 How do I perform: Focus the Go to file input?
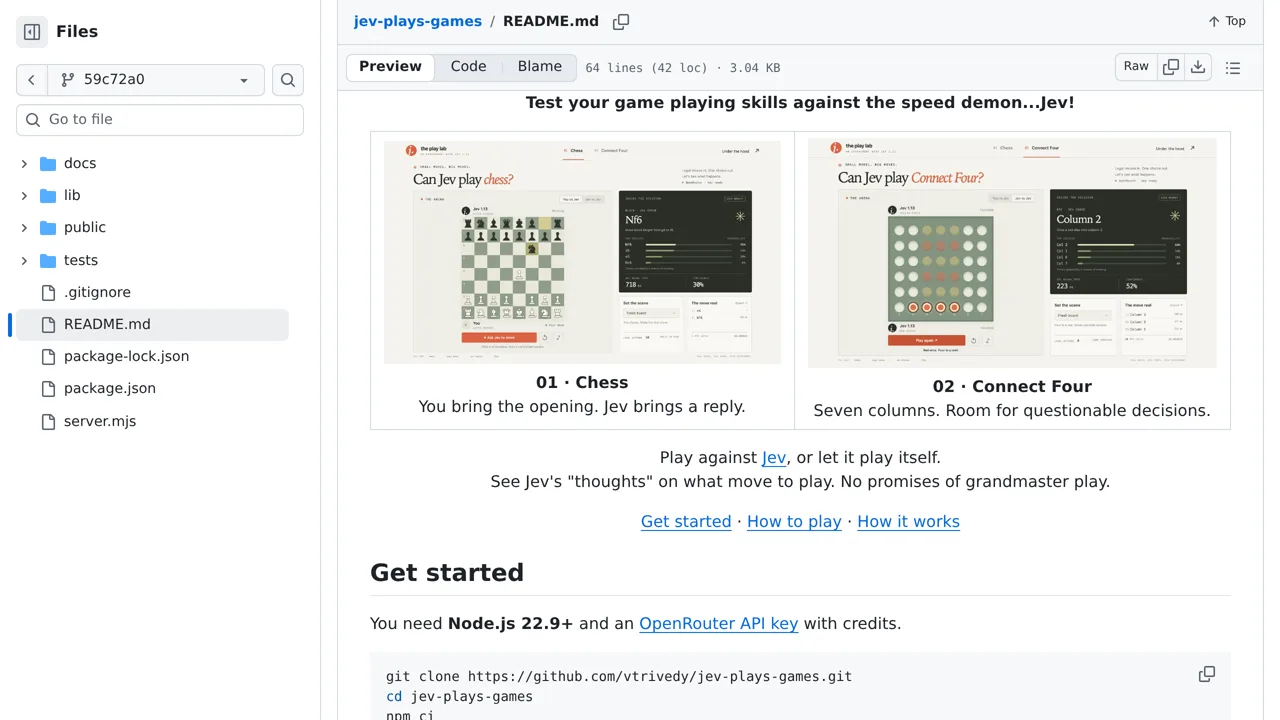pyautogui.click(x=160, y=120)
